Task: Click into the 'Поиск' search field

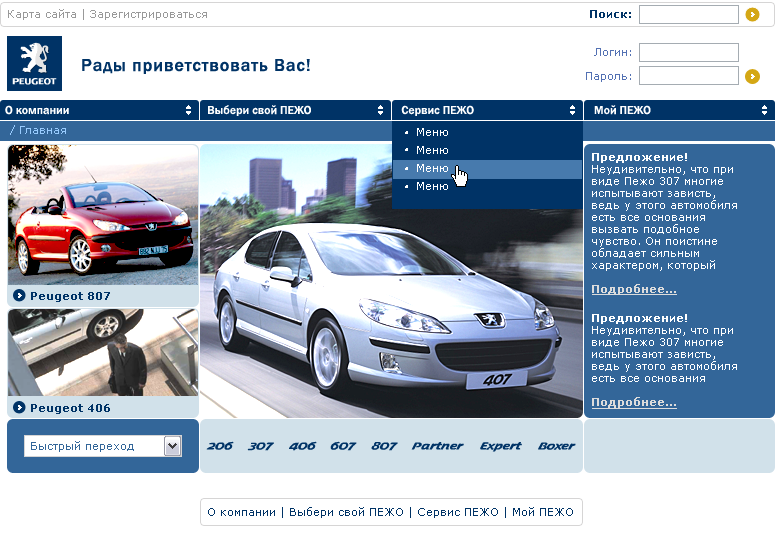Action: 688,15
